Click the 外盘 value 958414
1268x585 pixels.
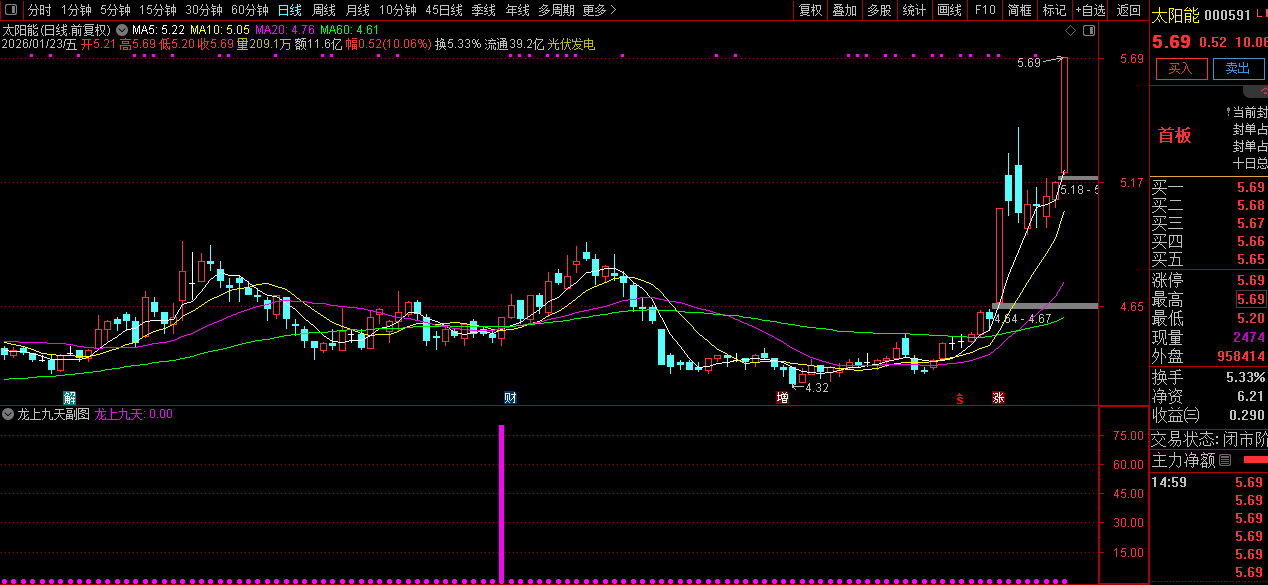click(x=1241, y=356)
